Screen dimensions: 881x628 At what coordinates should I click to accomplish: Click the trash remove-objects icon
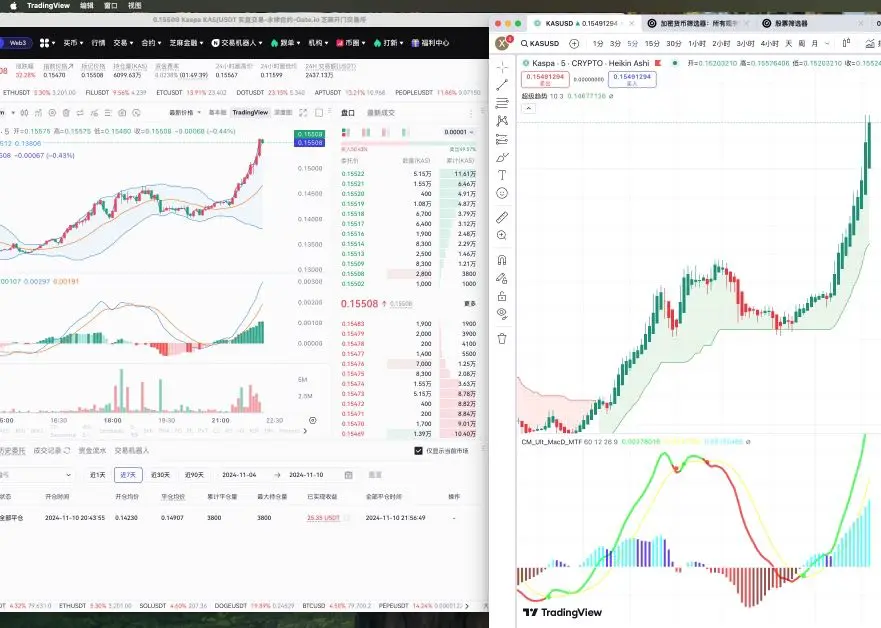point(502,339)
